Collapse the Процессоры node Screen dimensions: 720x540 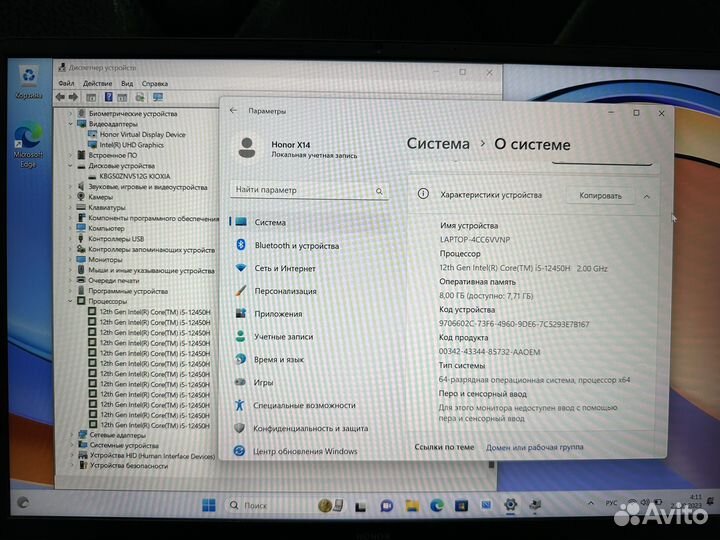(70, 301)
